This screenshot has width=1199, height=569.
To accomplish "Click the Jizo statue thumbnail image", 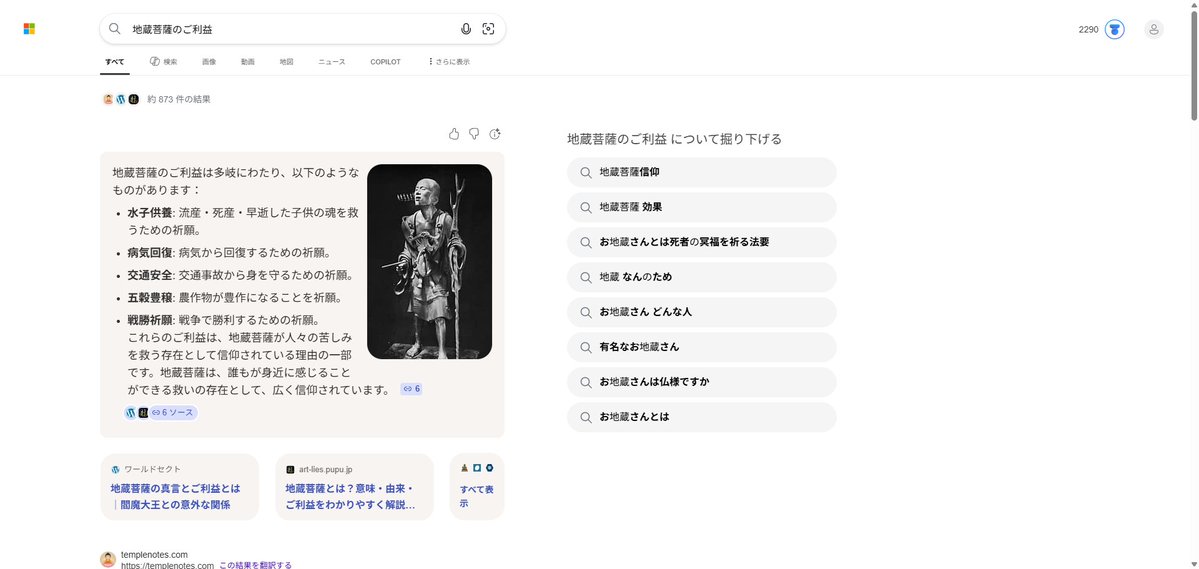I will point(429,261).
